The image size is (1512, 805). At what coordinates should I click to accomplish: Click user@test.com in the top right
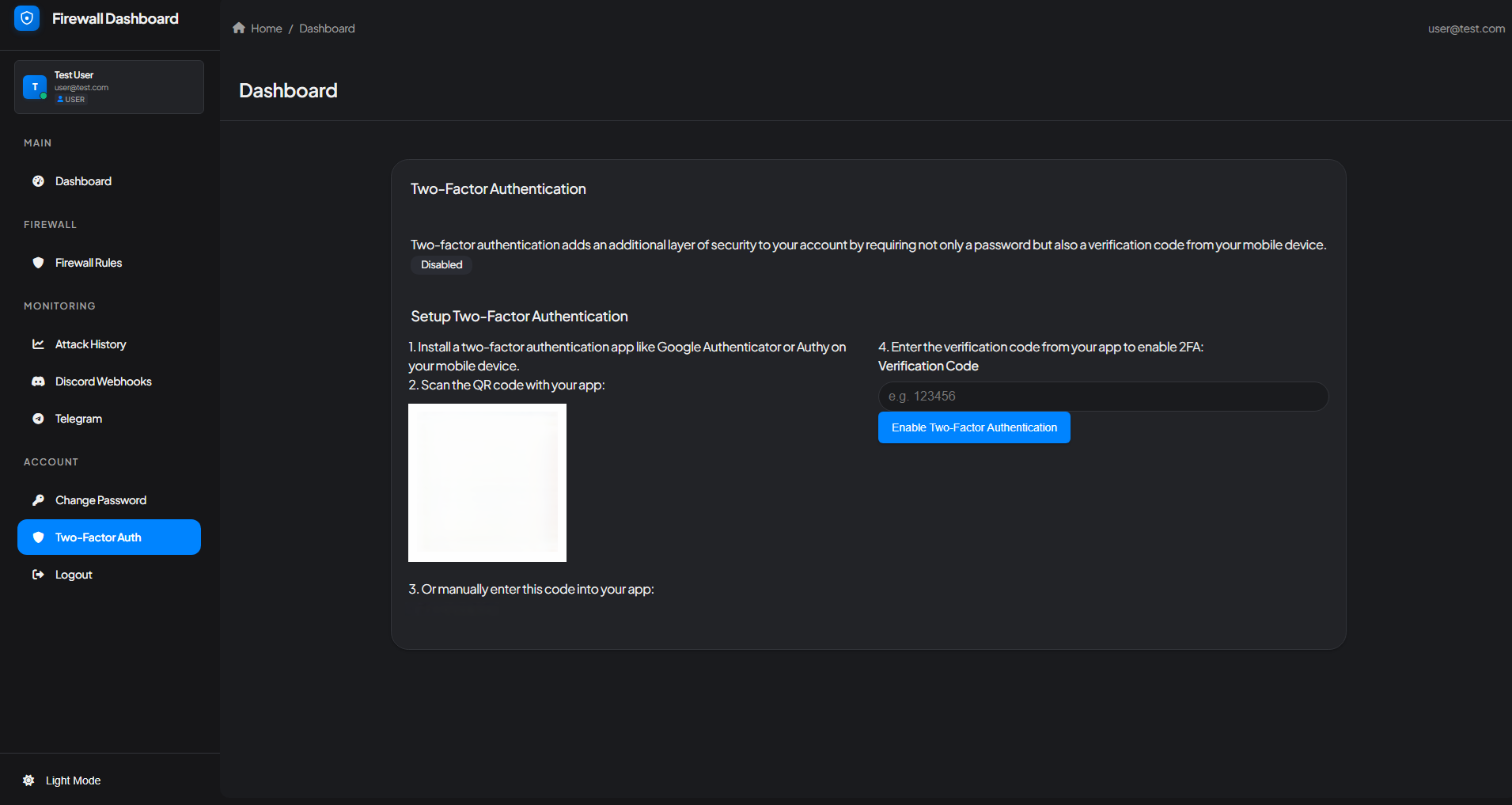pos(1466,28)
